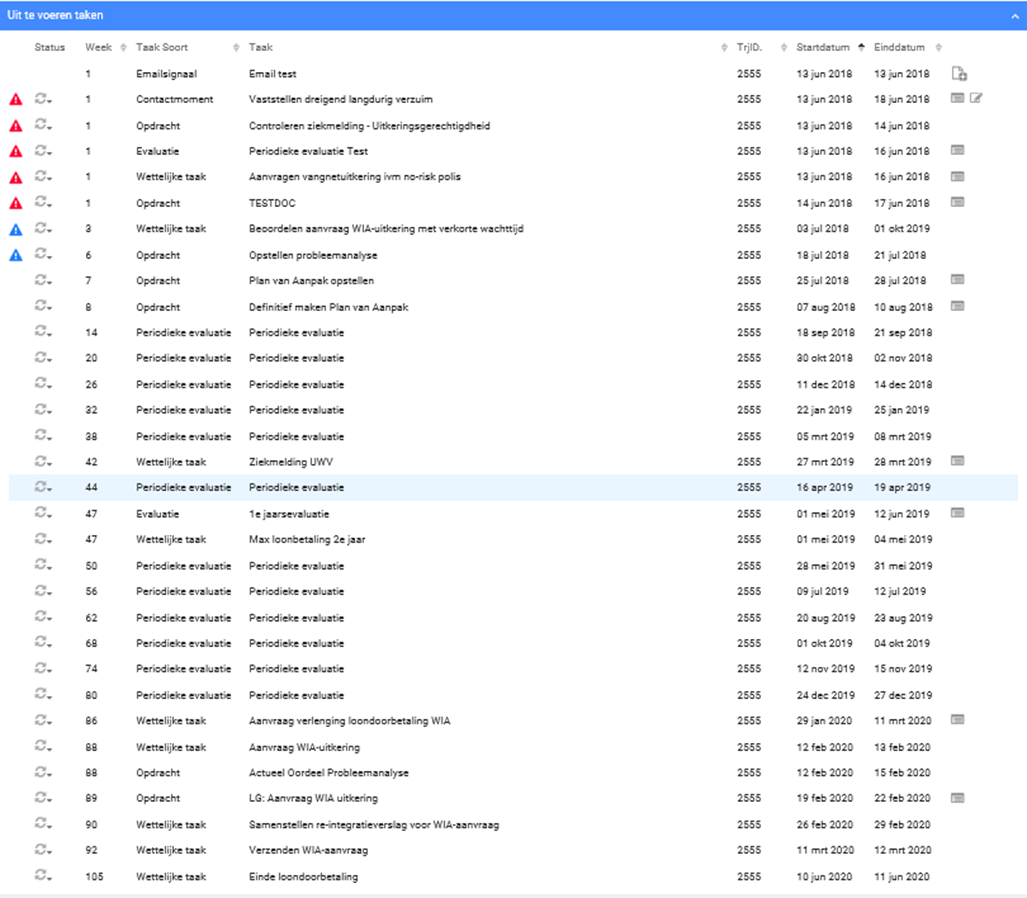Click red warning triangle beside Periodieke evaluatie Test
Screen dimensions: 1027x898
point(16,151)
